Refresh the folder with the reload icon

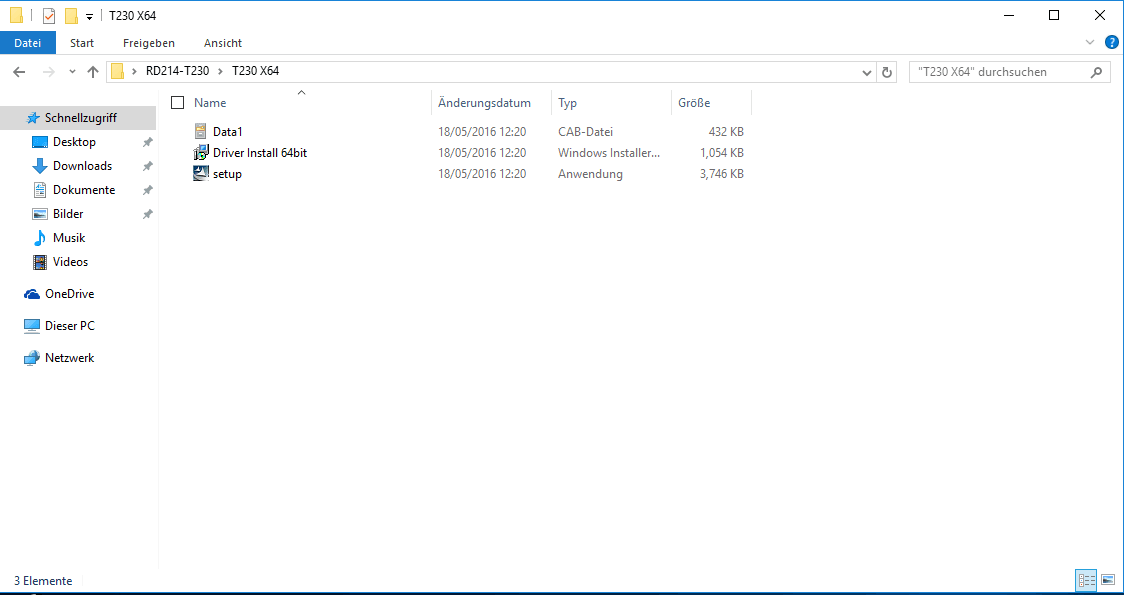(887, 72)
